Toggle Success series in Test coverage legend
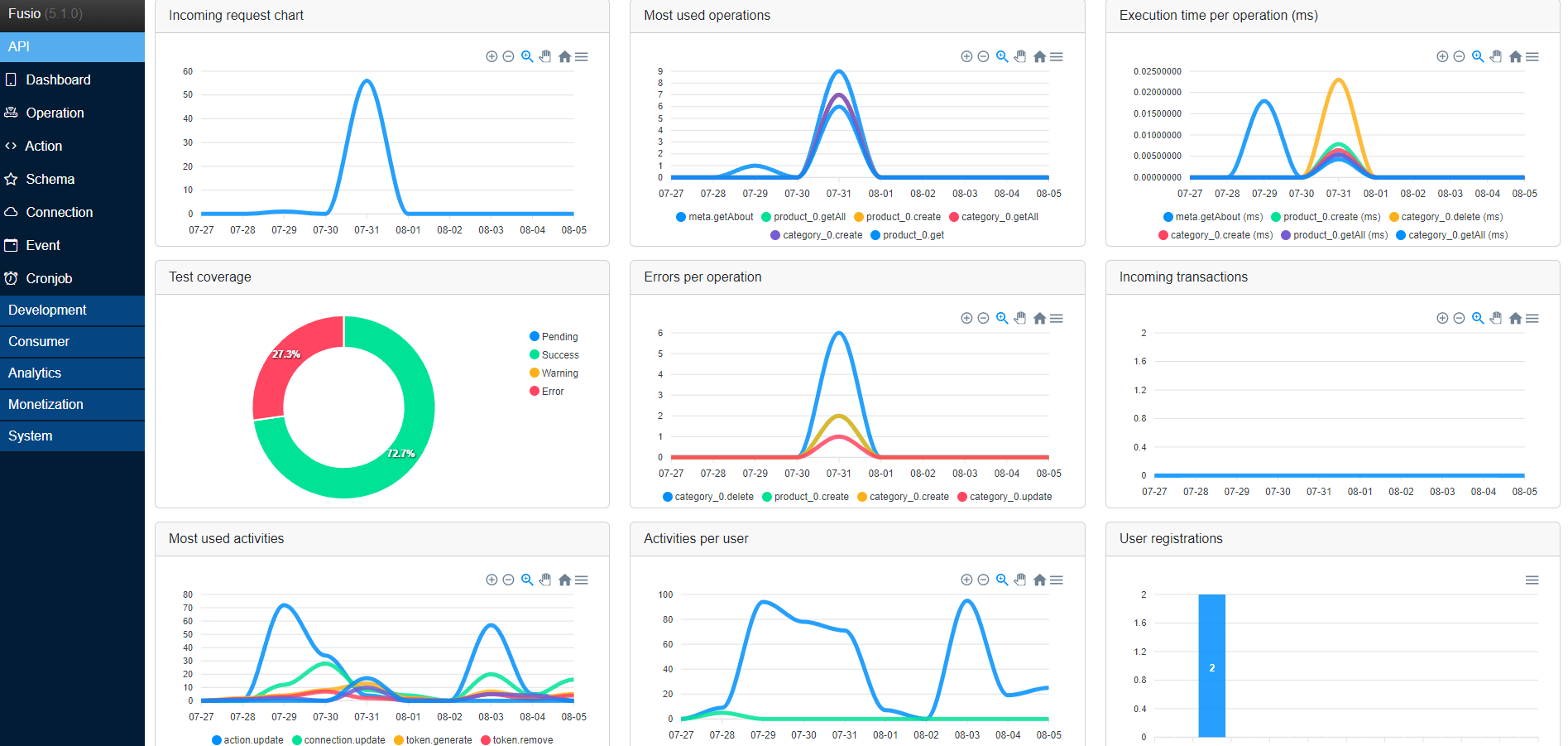The image size is (1568, 746). (x=554, y=354)
